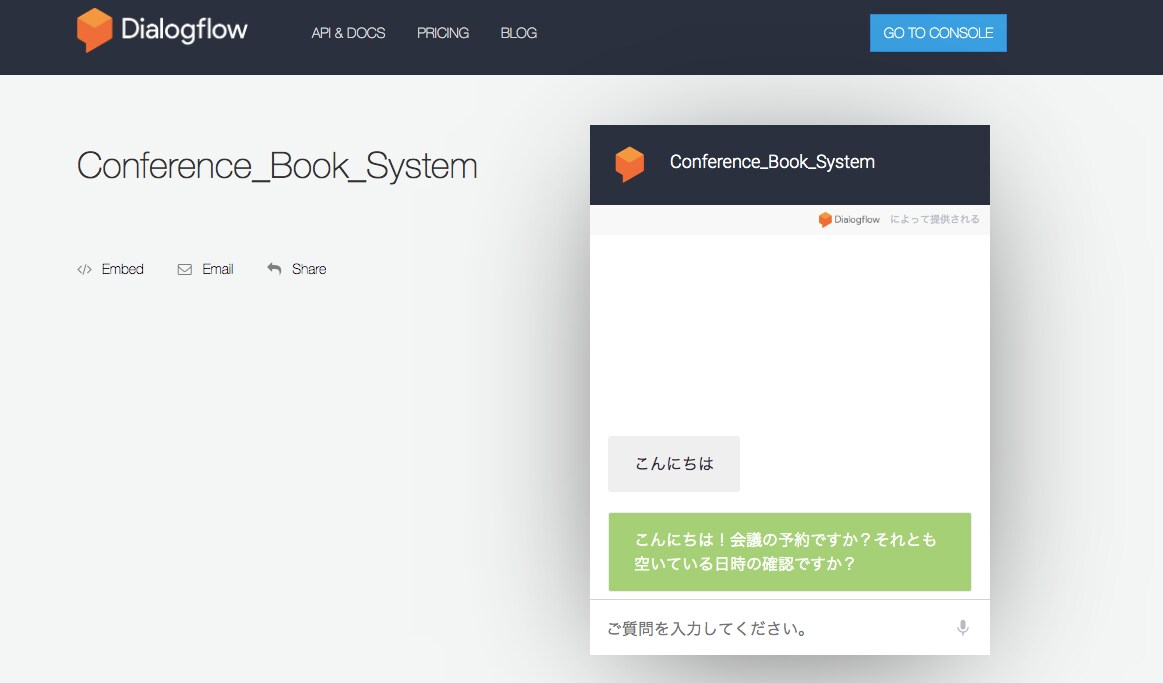The image size is (1163, 683).
Task: Click the GO TO CONSOLE button
Action: click(x=938, y=33)
